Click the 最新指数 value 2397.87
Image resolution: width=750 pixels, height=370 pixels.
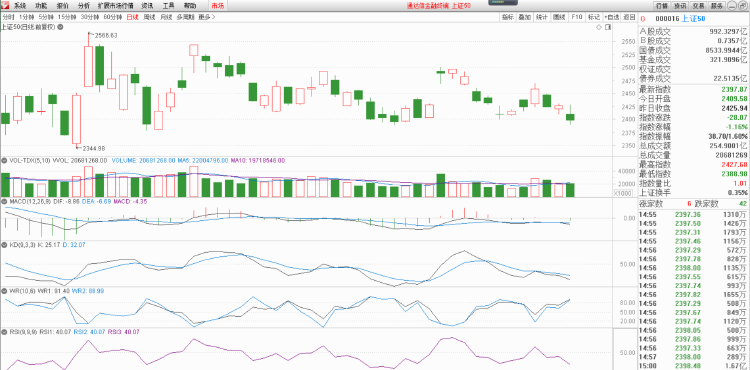(735, 90)
